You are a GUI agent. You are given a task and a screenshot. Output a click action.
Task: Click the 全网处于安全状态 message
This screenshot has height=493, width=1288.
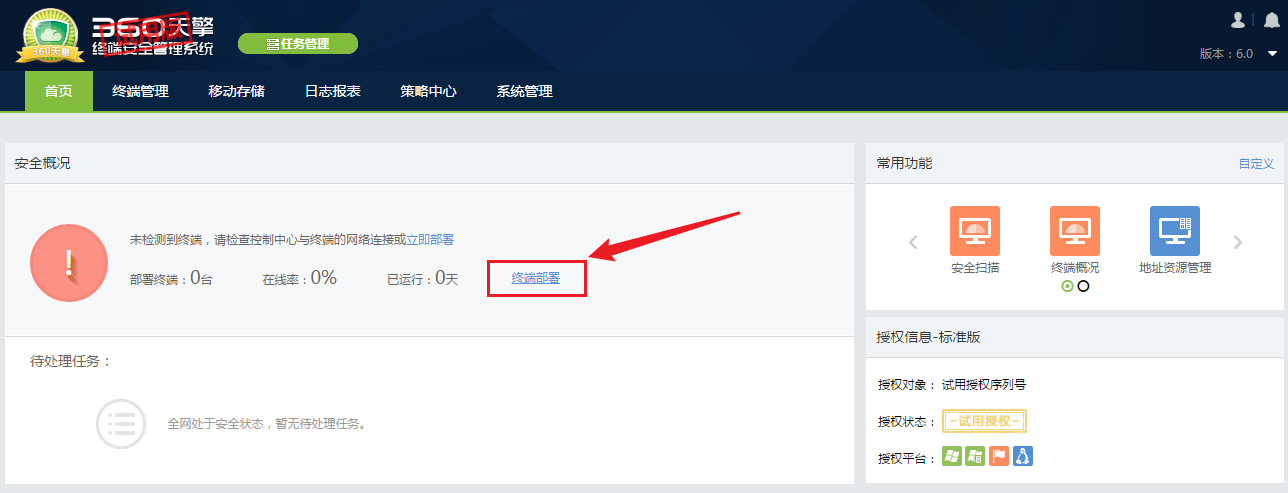268,424
